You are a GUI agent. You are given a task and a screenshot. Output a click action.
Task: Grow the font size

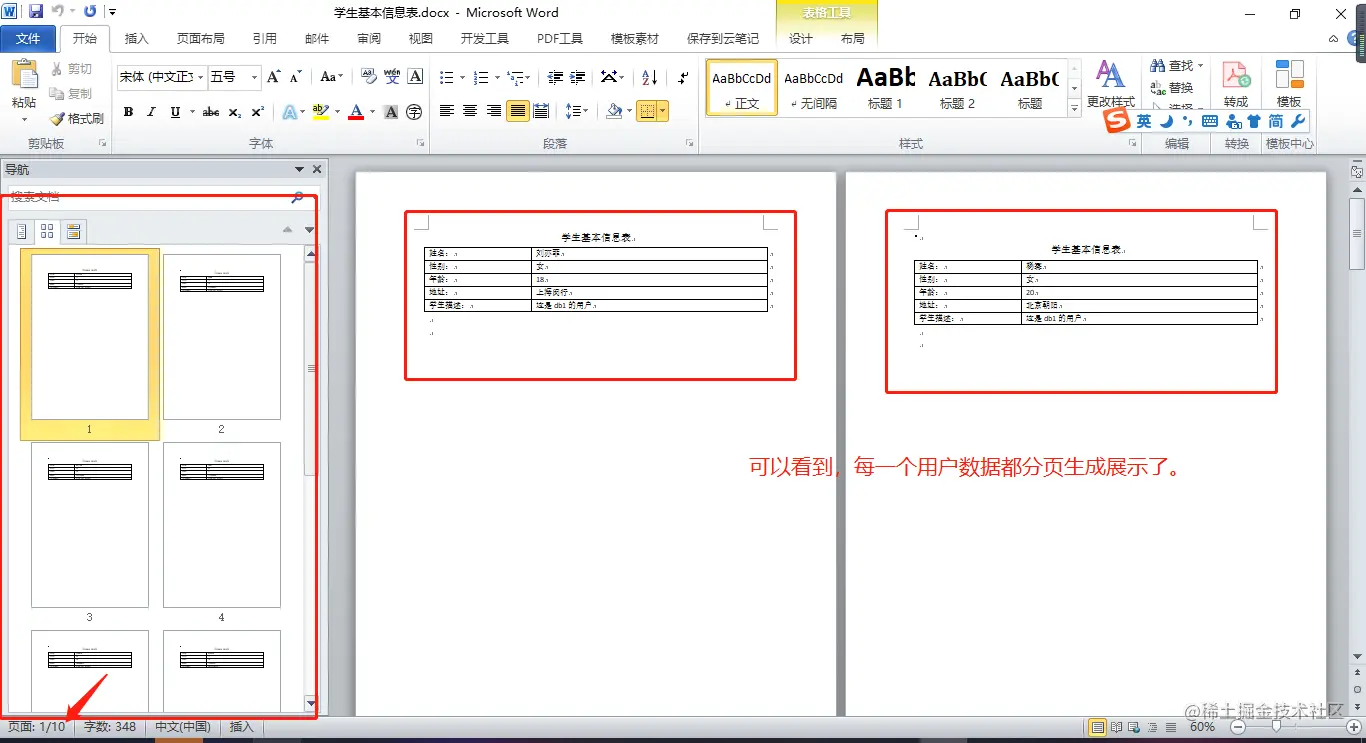tap(274, 77)
